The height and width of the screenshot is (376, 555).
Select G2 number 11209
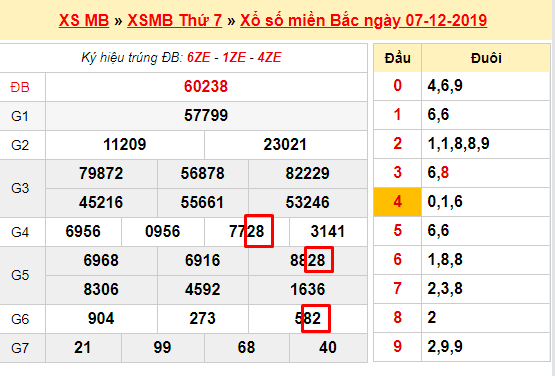pyautogui.click(x=125, y=144)
